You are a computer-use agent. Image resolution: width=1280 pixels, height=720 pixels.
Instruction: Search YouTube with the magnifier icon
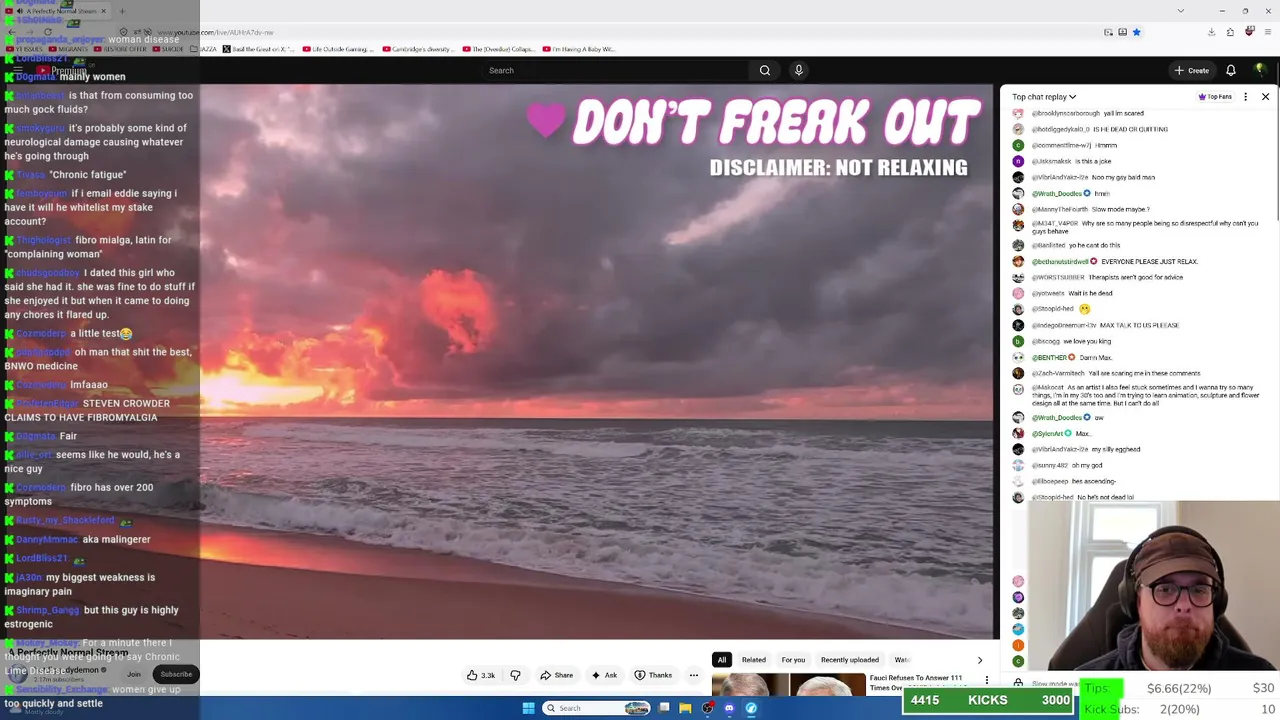point(765,70)
